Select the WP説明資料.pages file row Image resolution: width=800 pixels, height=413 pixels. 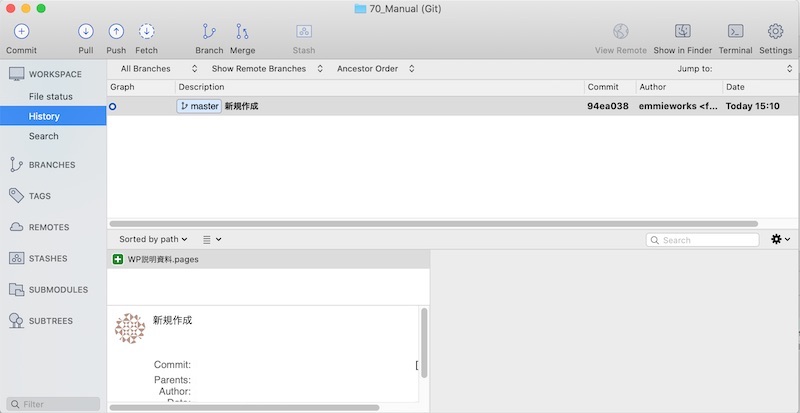coord(268,259)
